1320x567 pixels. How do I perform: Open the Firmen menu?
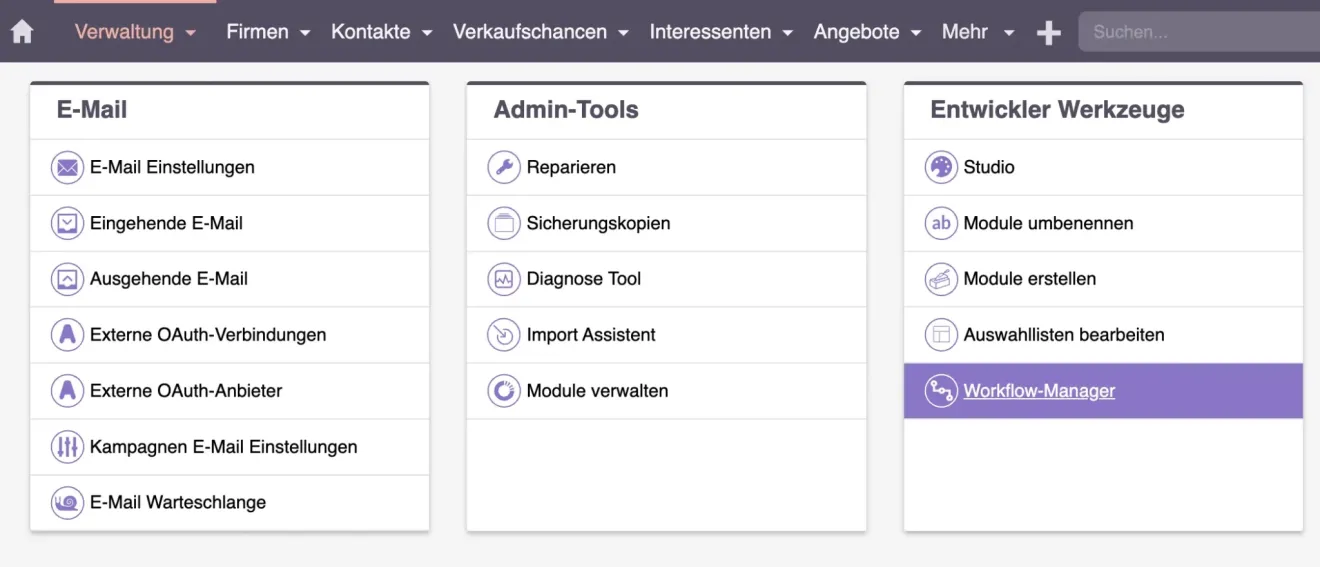pyautogui.click(x=257, y=32)
